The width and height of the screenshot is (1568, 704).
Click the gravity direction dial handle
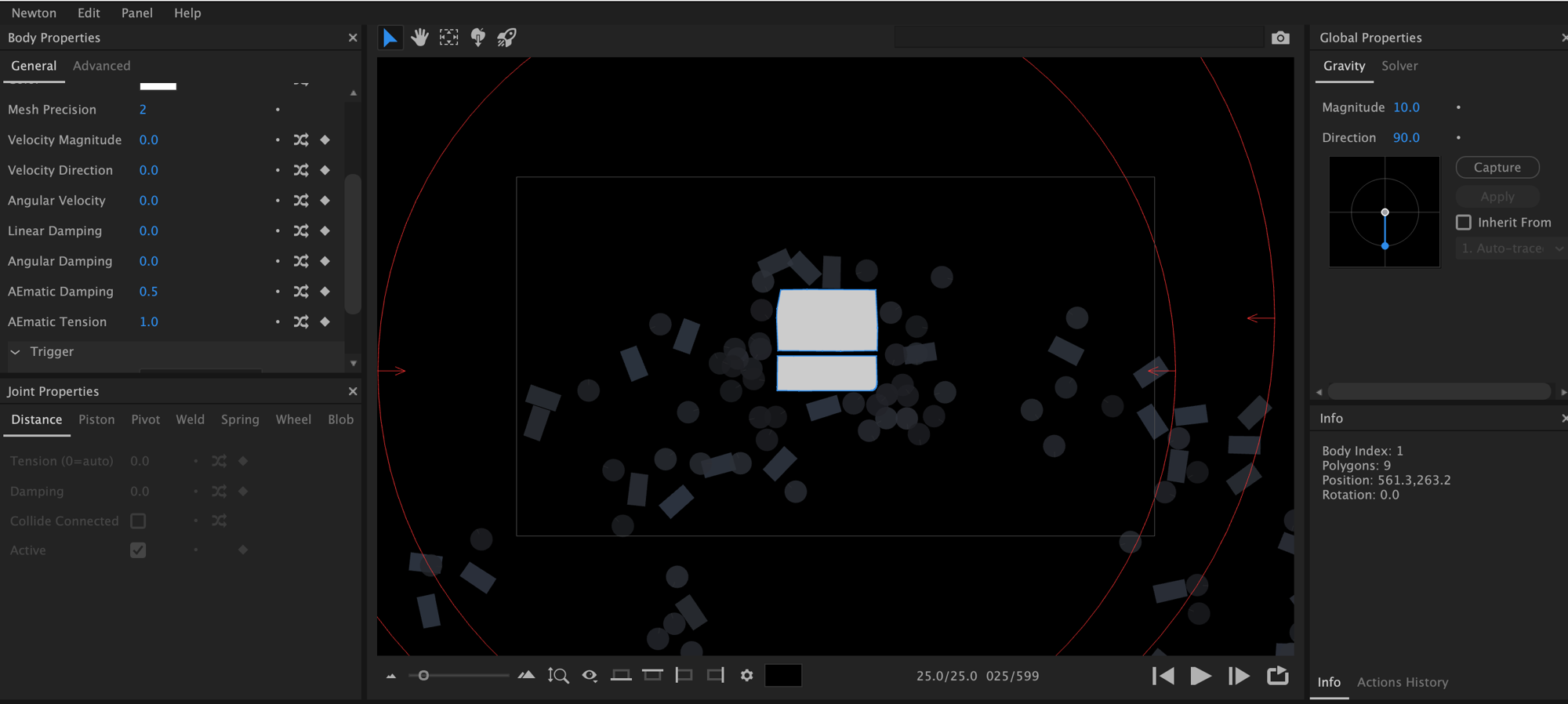click(1385, 246)
